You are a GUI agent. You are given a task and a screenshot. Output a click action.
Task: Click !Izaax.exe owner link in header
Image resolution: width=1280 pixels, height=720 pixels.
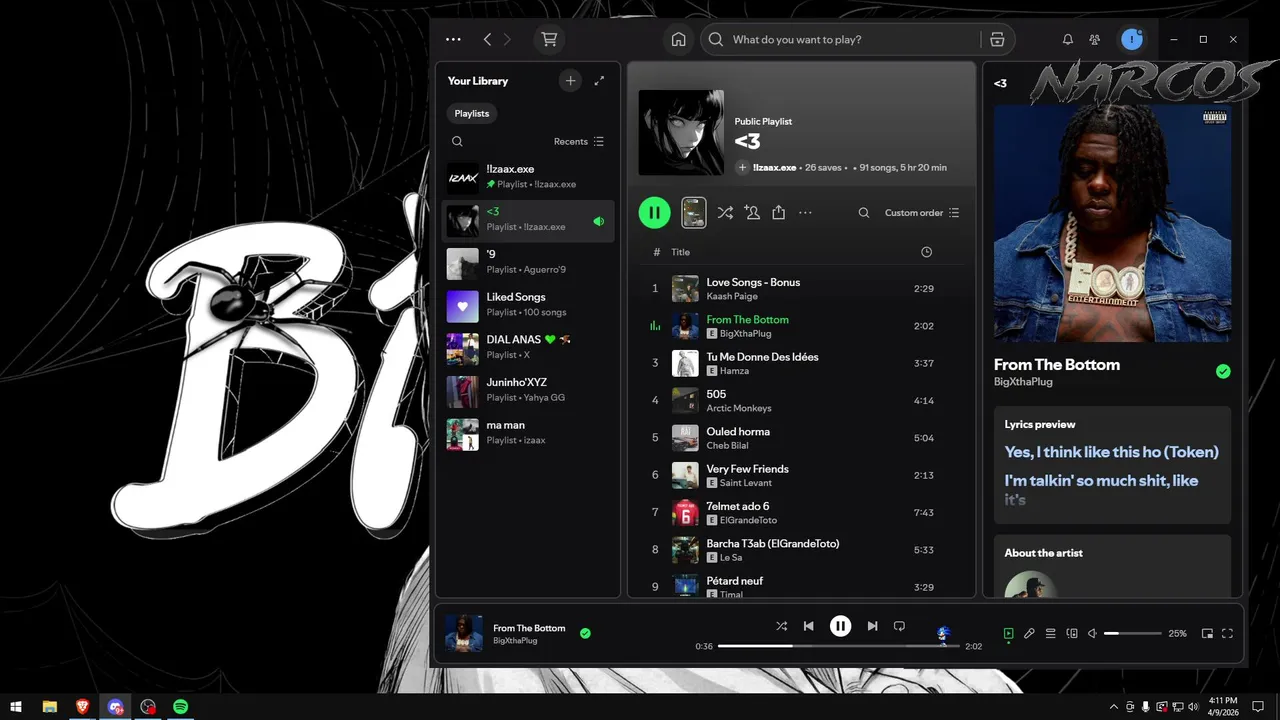pos(775,168)
